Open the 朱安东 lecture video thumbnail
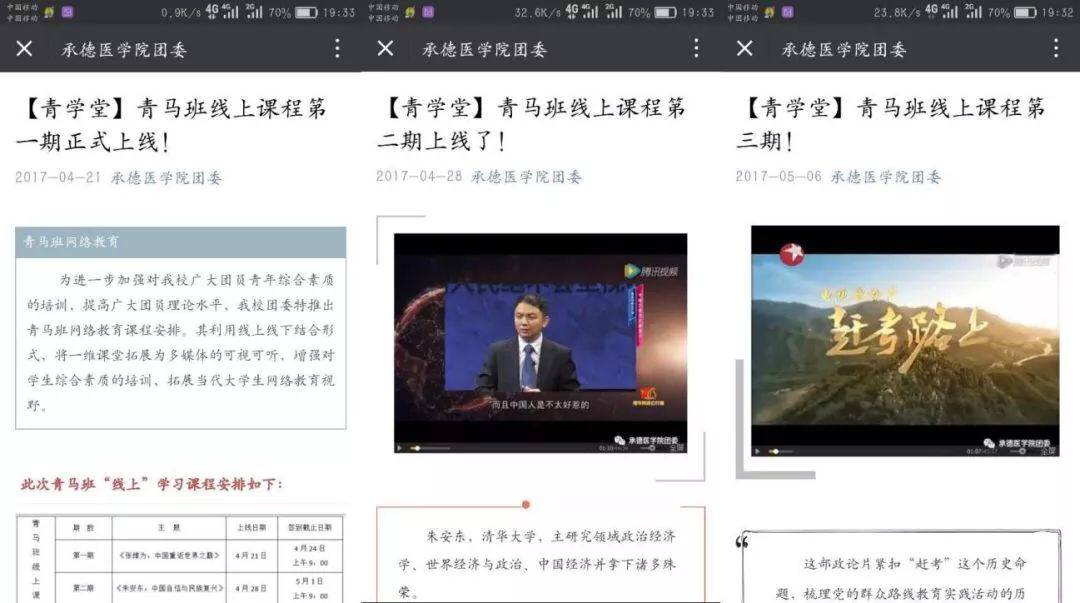Screen dimensions: 1080x603 point(541,343)
